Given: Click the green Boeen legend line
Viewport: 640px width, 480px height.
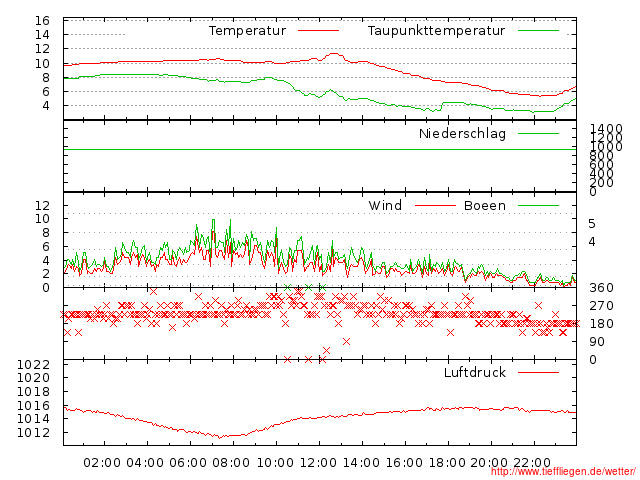Looking at the screenshot, I should 538,206.
